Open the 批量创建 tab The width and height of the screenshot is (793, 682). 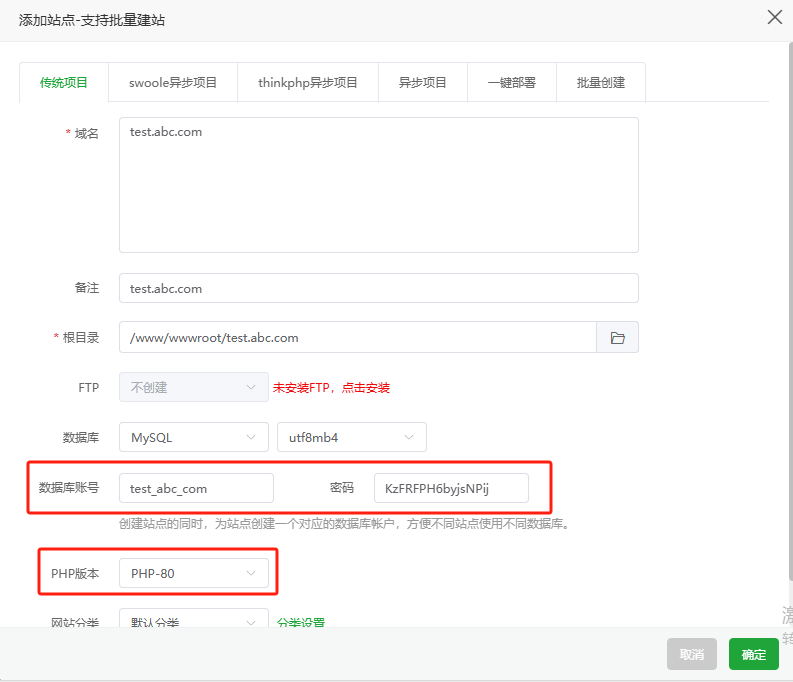[600, 83]
